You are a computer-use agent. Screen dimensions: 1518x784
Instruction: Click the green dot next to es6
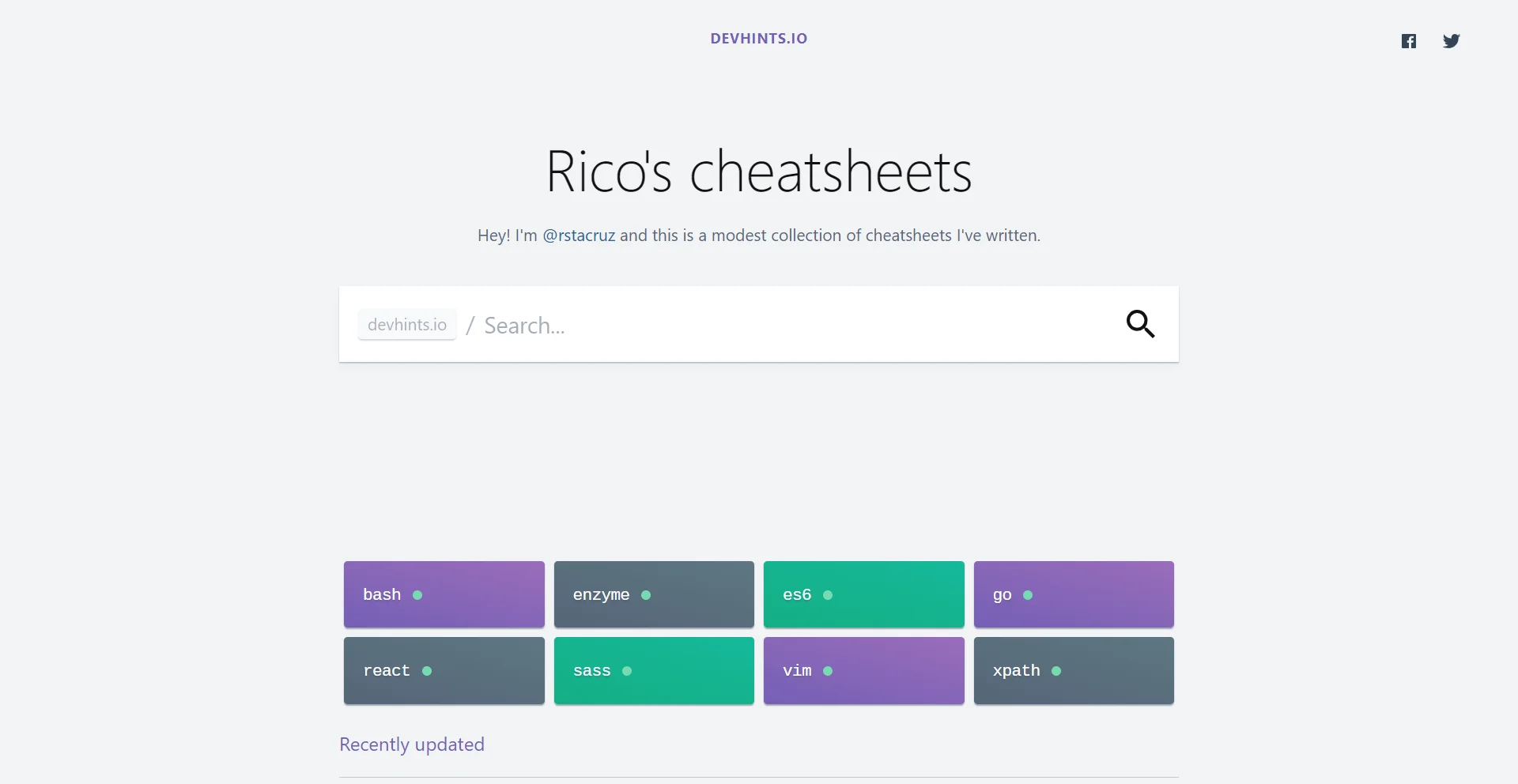pyautogui.click(x=828, y=595)
